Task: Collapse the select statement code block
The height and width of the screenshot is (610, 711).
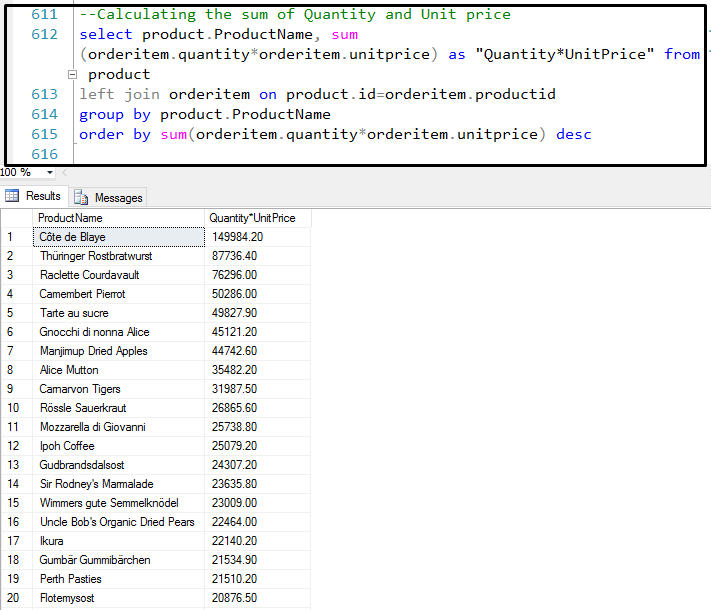Action: point(72,74)
